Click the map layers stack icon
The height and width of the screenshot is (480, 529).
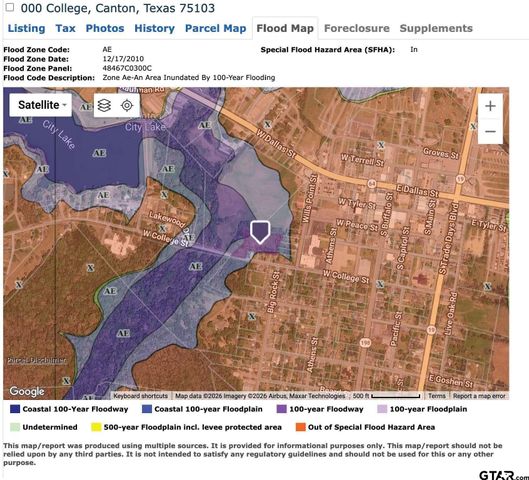[x=104, y=105]
